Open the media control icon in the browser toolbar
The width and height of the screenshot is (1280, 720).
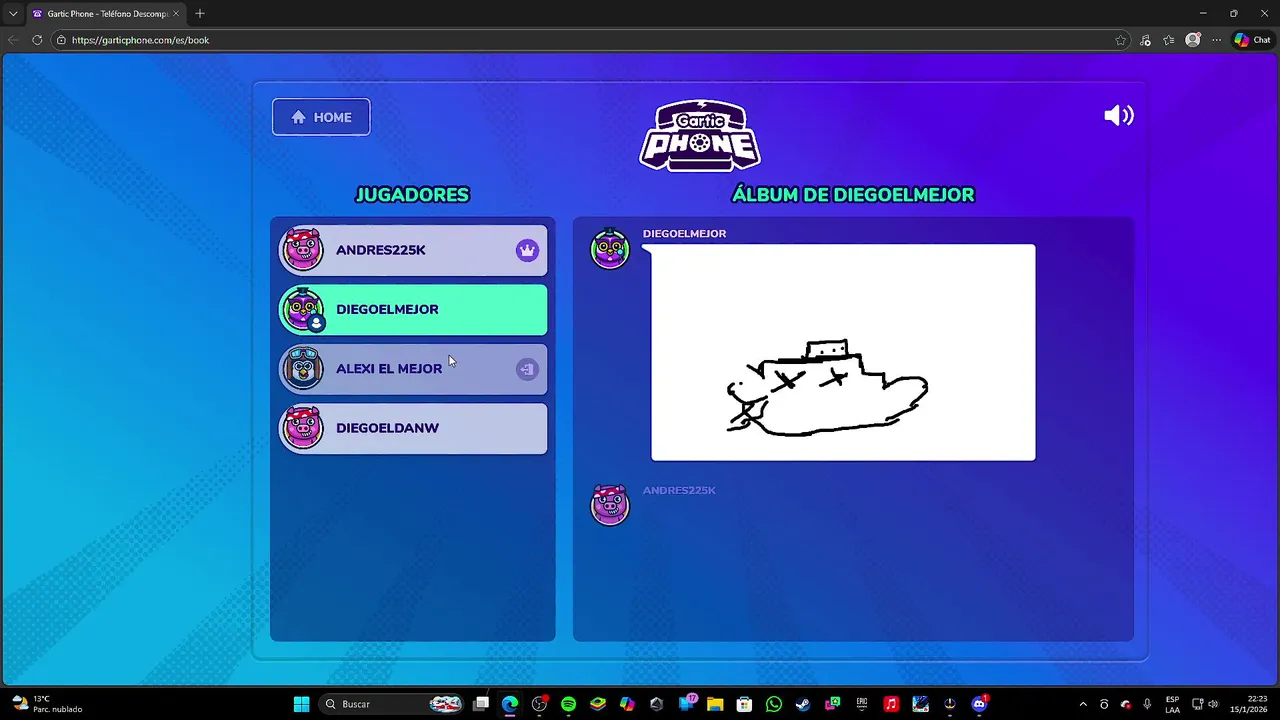tap(1145, 40)
